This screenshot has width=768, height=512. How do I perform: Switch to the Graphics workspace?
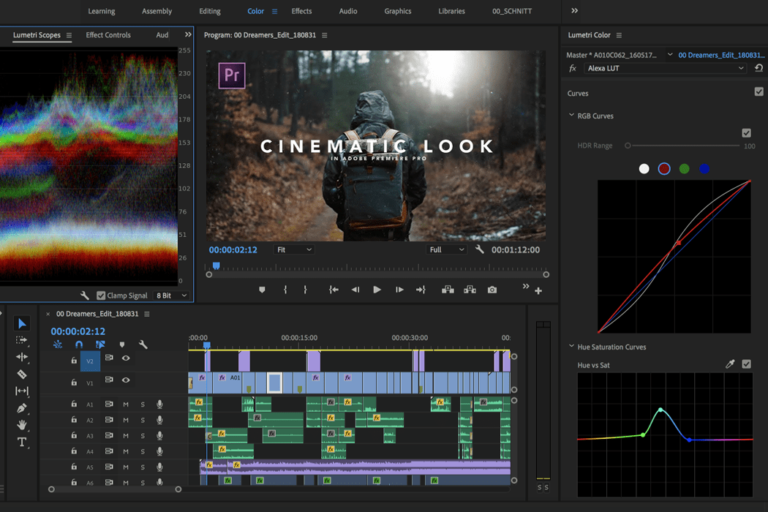[398, 11]
